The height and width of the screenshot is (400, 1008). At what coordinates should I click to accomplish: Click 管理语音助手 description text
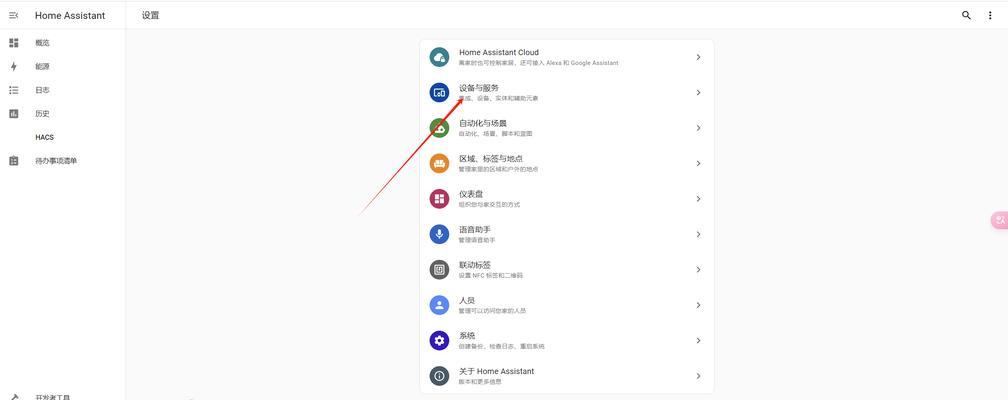(477, 240)
